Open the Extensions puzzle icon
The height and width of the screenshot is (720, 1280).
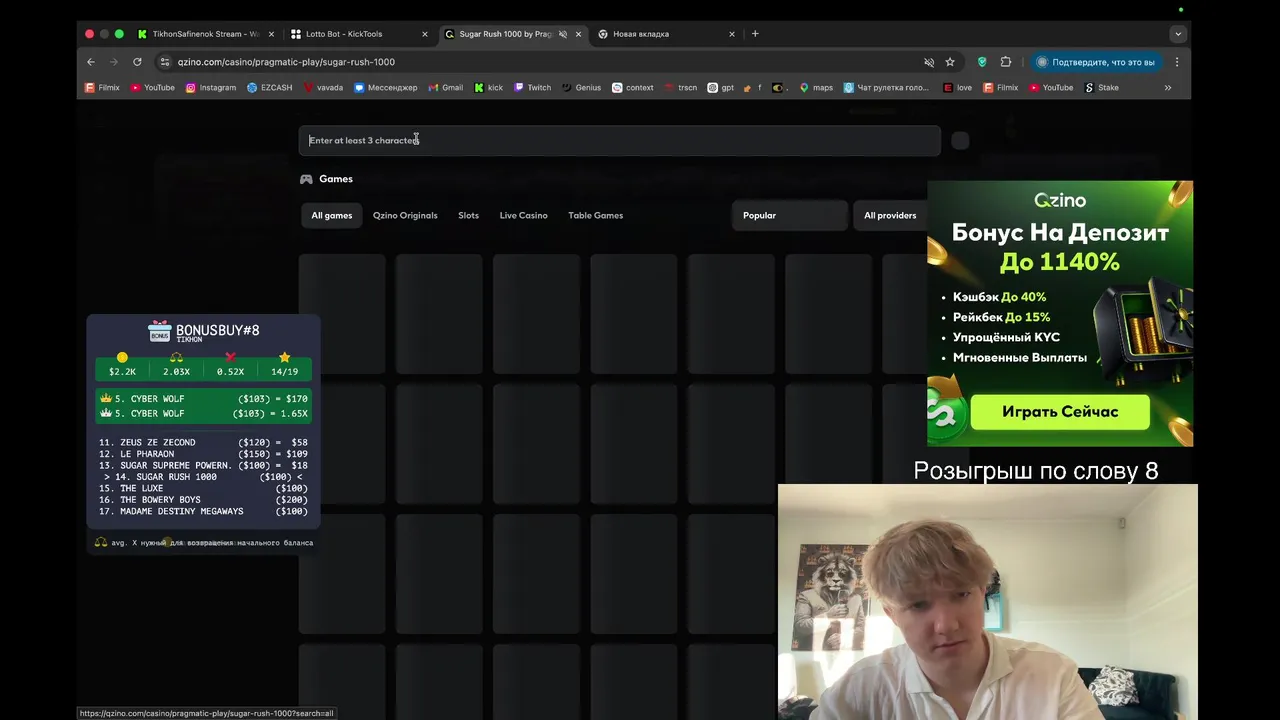tap(1006, 62)
